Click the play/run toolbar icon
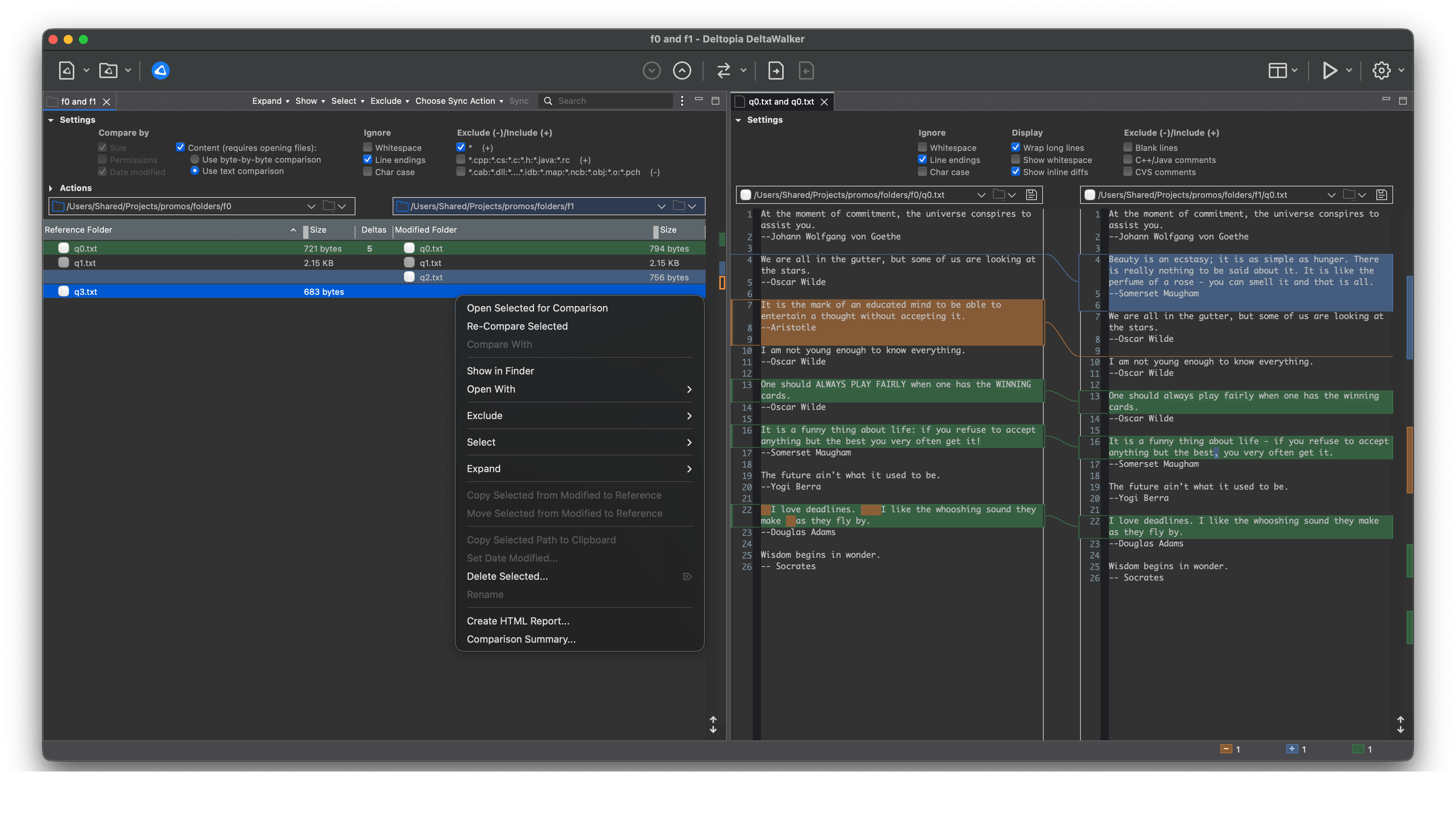This screenshot has width=1456, height=817. 1330,71
